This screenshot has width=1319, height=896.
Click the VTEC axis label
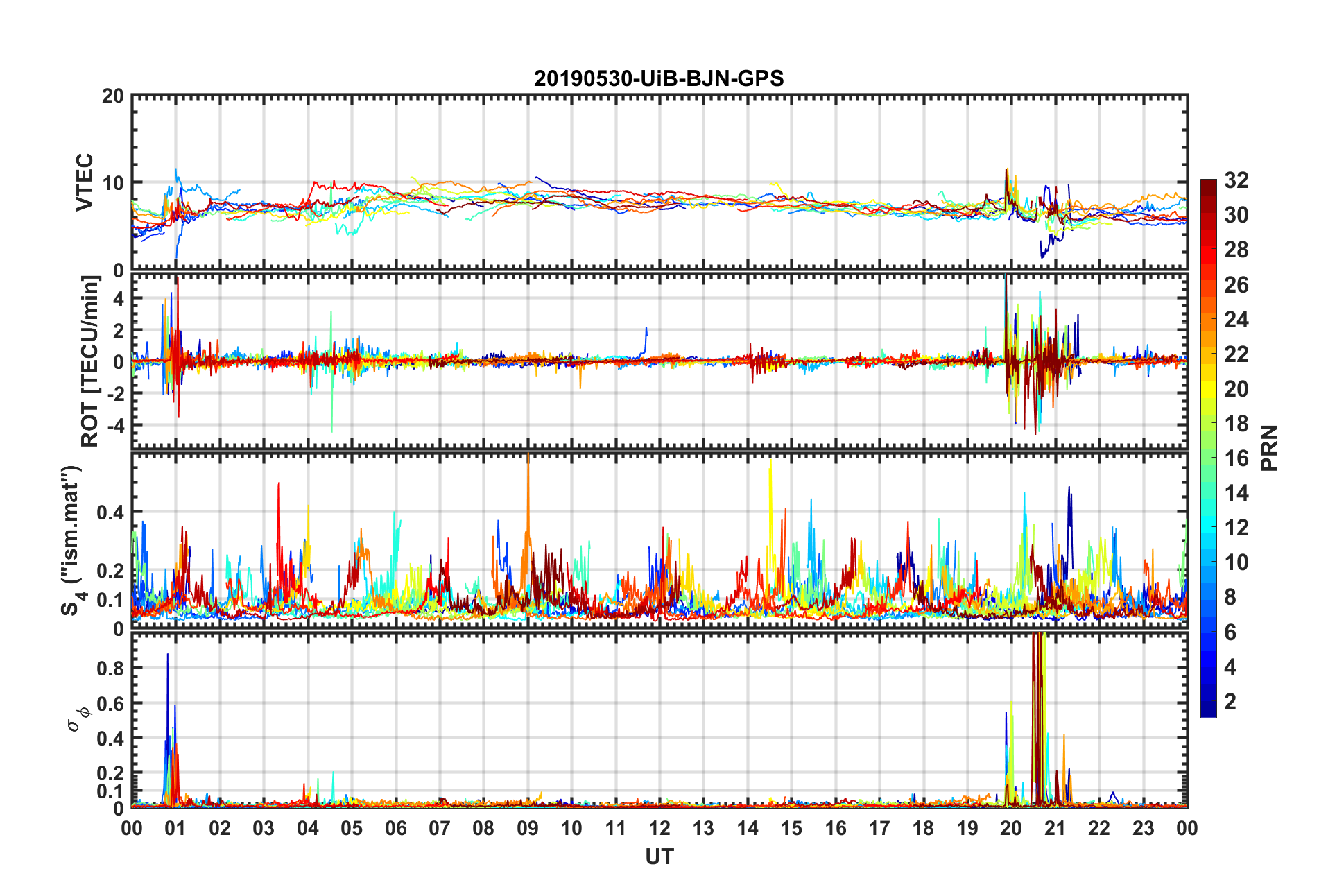85,182
